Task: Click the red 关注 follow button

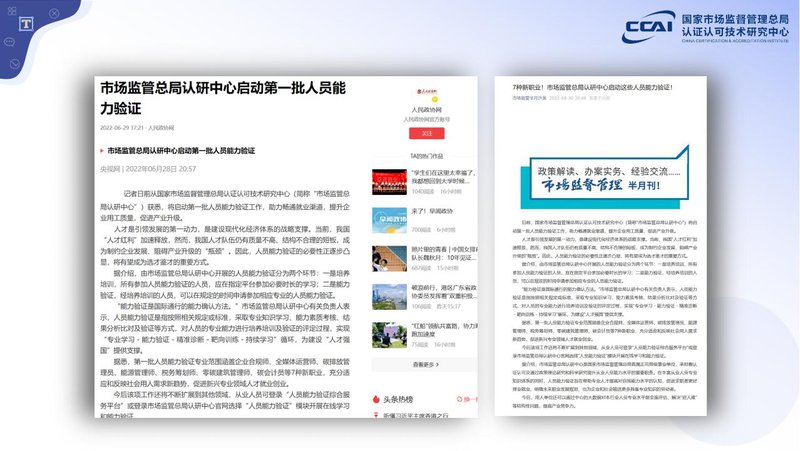Action: click(427, 133)
